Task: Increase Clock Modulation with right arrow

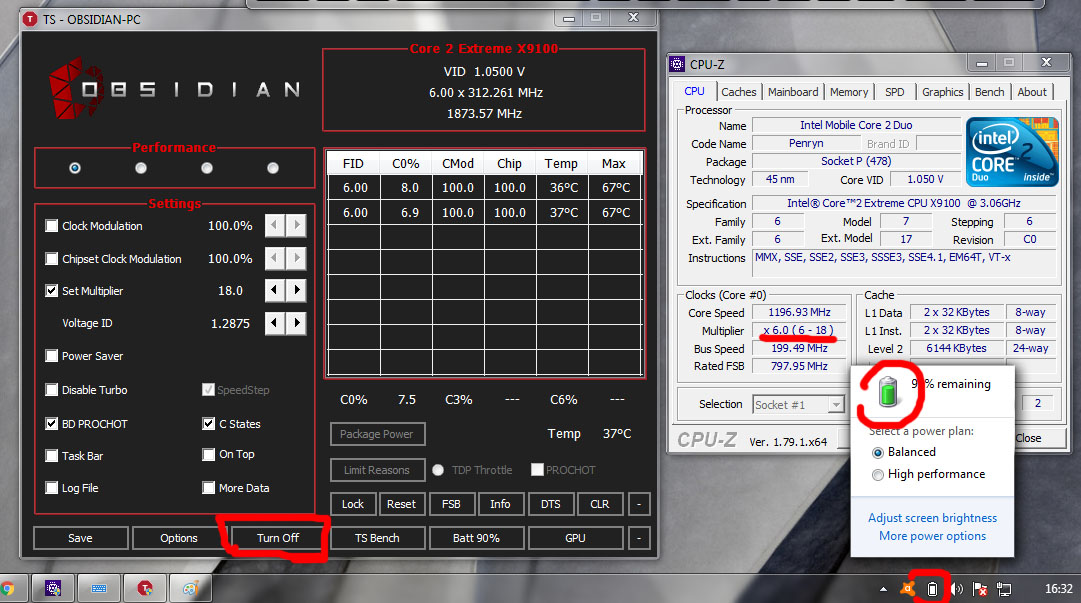Action: tap(296, 225)
